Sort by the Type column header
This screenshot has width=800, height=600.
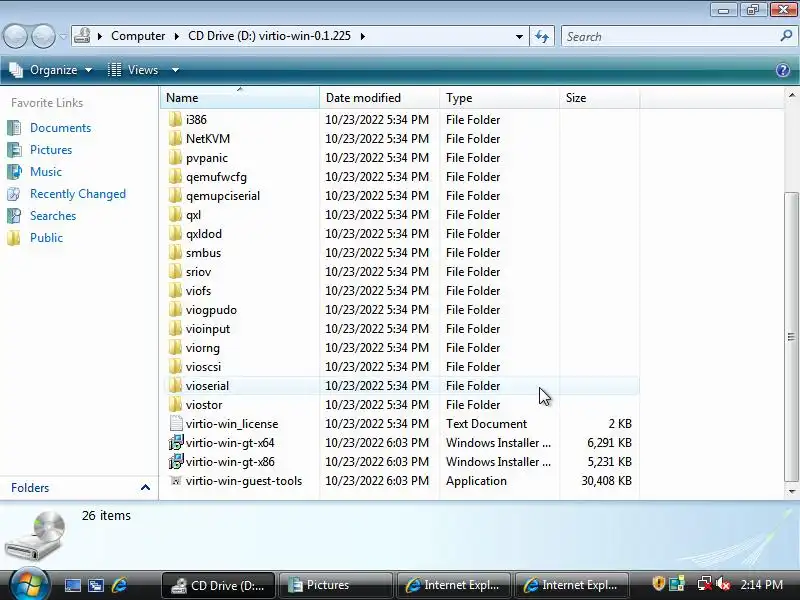(x=499, y=97)
